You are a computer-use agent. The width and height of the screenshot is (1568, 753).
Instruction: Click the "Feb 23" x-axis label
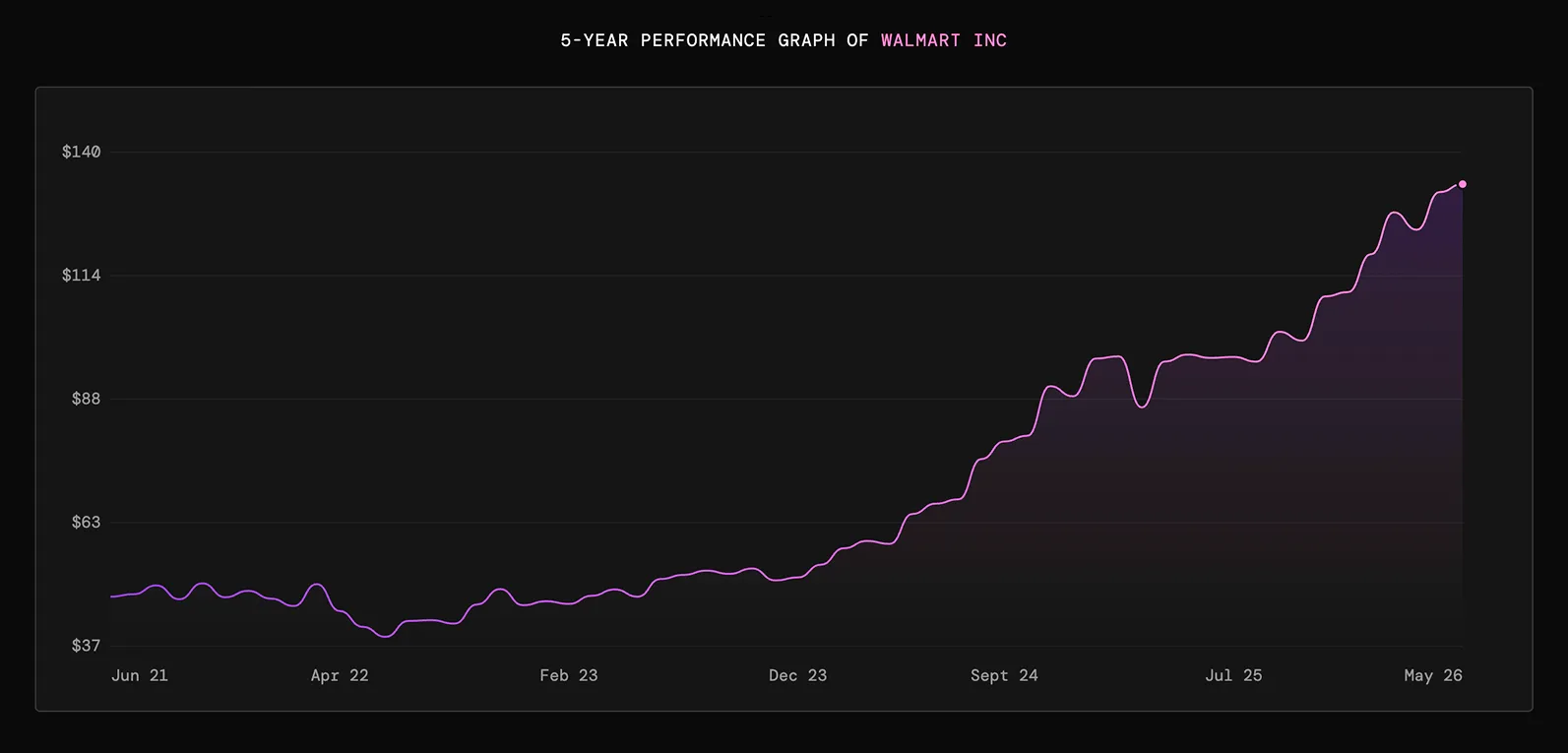tap(569, 675)
